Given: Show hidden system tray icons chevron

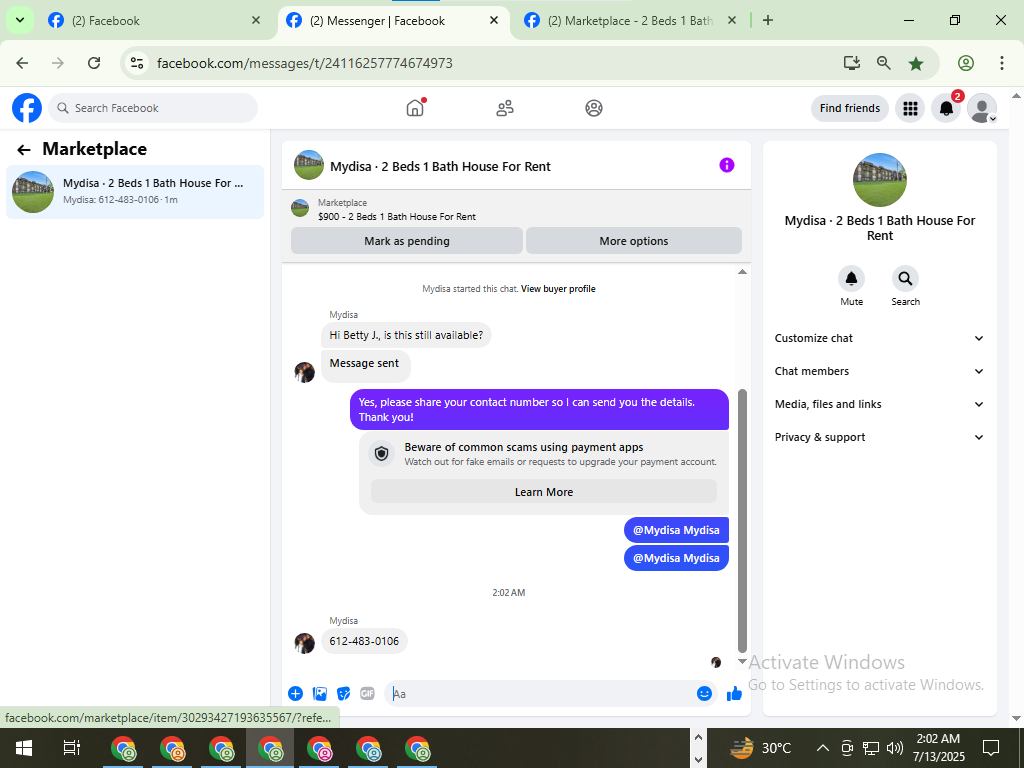Looking at the screenshot, I should point(823,748).
